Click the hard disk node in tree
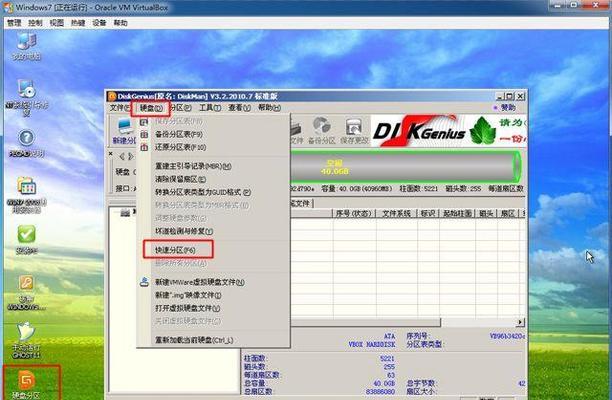The height and width of the screenshot is (400, 612). (x=125, y=213)
